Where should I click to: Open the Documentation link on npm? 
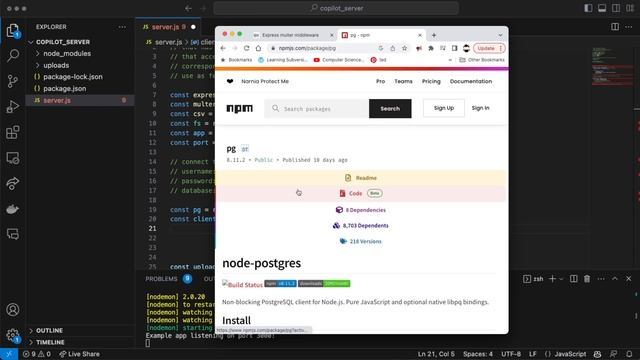(x=471, y=81)
